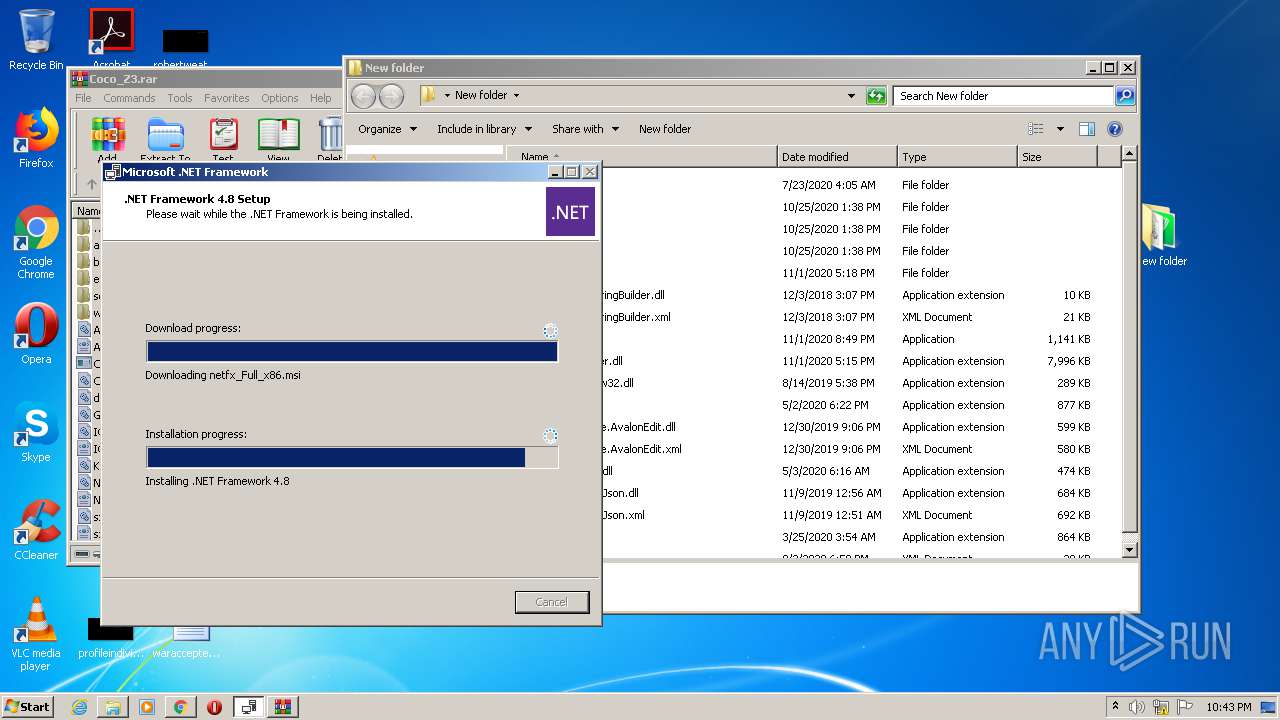Open the waraccepte desktop file icon
This screenshot has height=720, width=1280.
(x=188, y=638)
